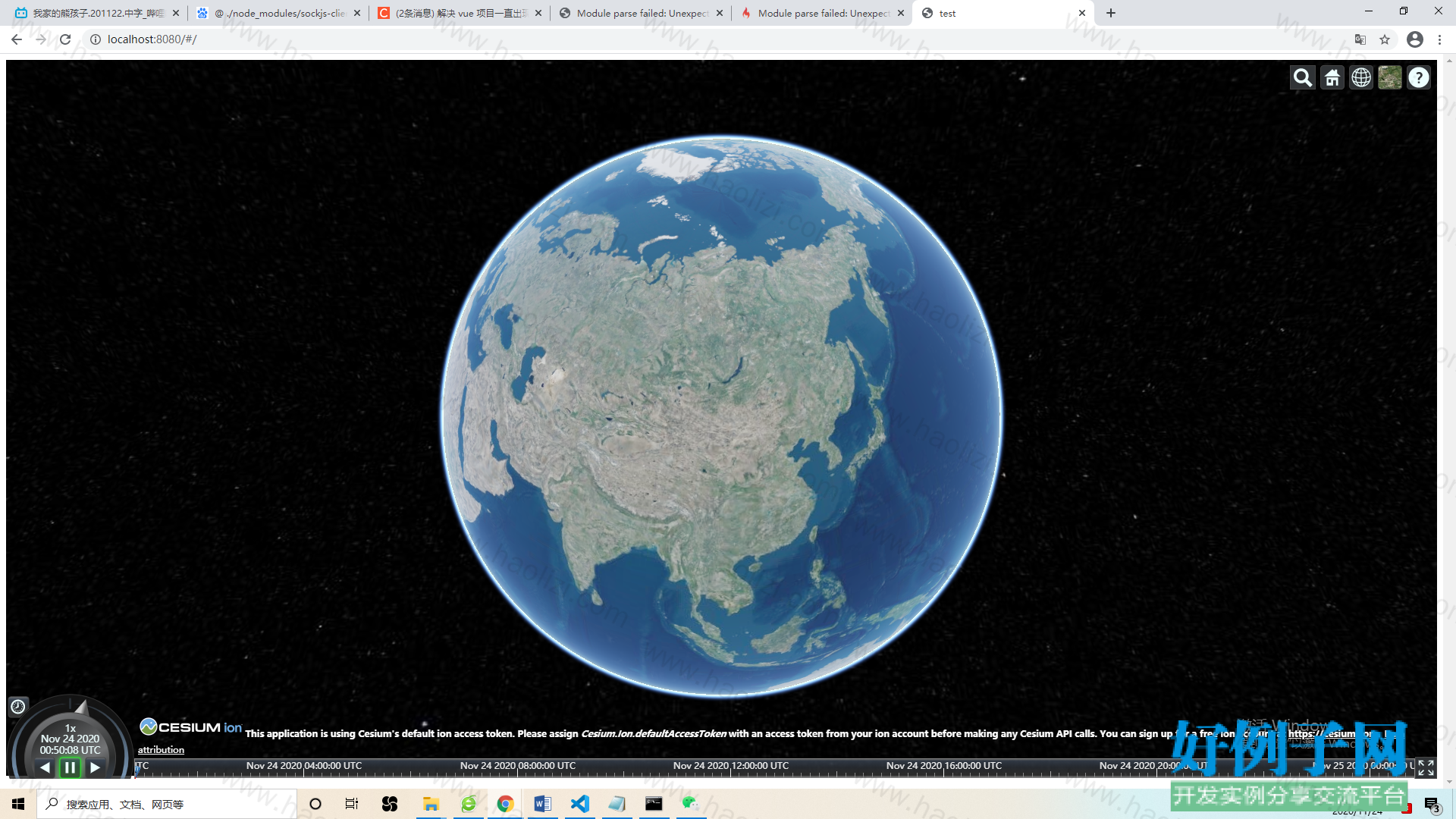Play animation forward
This screenshot has height=819, width=1456.
pyautogui.click(x=95, y=767)
